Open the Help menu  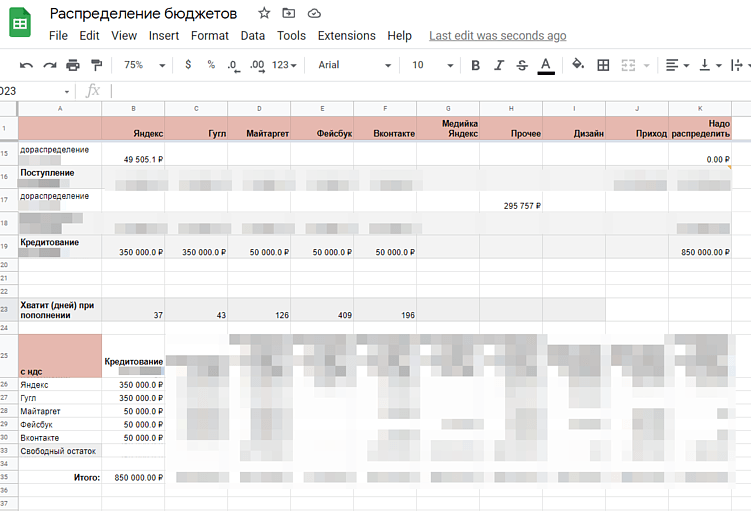coord(399,36)
